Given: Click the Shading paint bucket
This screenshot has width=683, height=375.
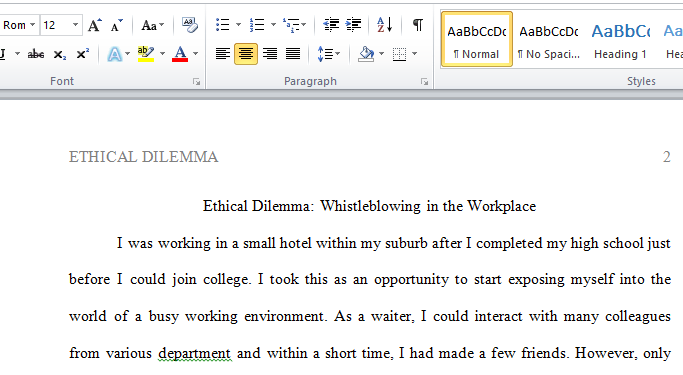Looking at the screenshot, I should click(366, 54).
